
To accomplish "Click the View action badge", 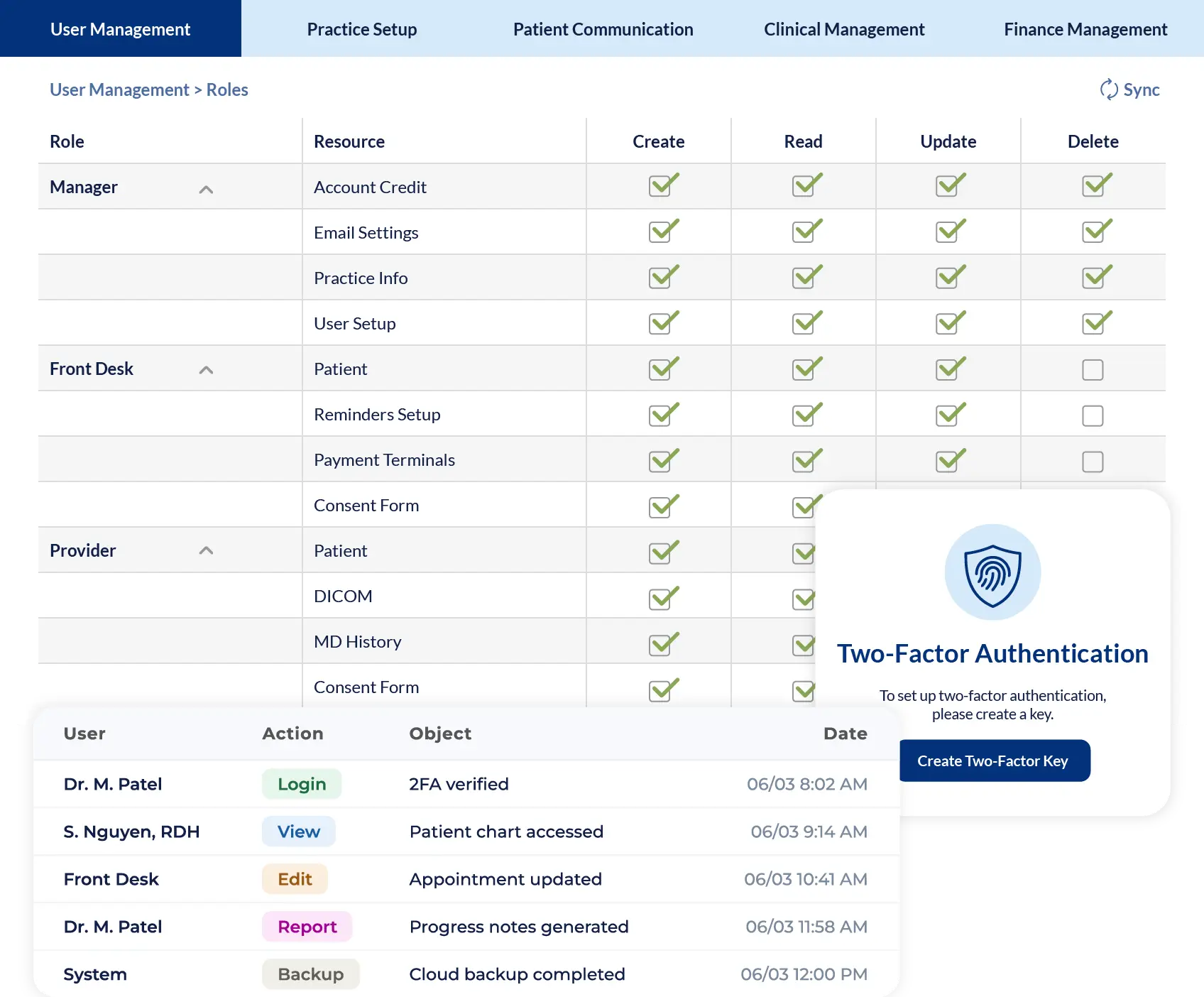I will coord(299,832).
